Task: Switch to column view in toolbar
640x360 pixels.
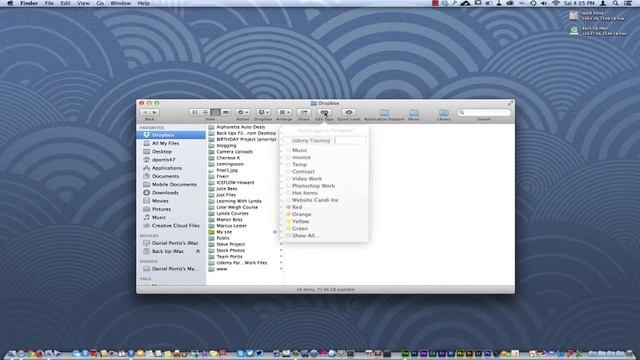Action: (x=216, y=112)
